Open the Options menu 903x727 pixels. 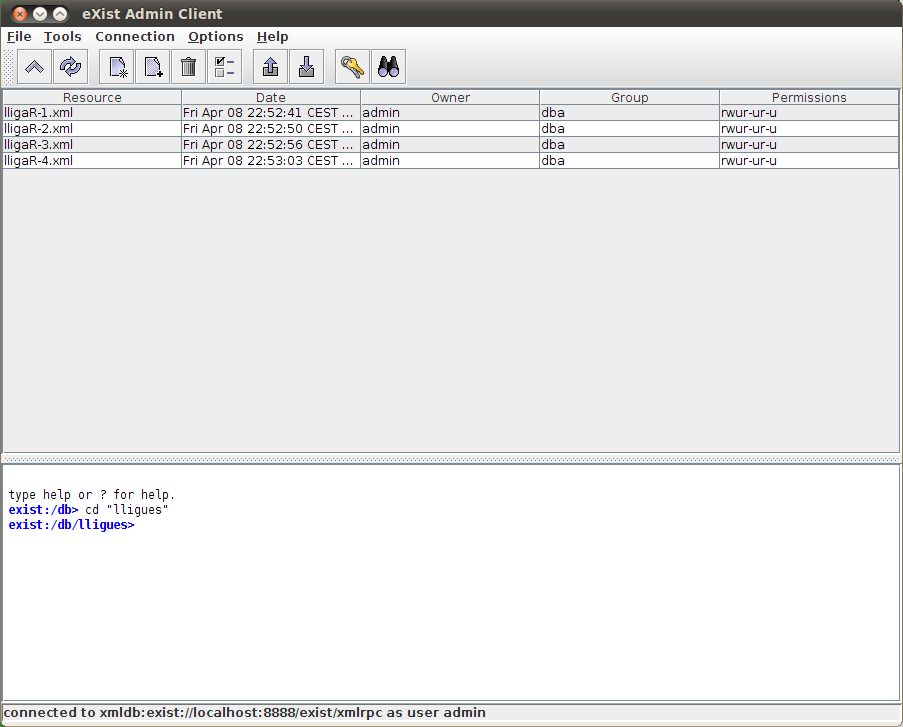[215, 37]
